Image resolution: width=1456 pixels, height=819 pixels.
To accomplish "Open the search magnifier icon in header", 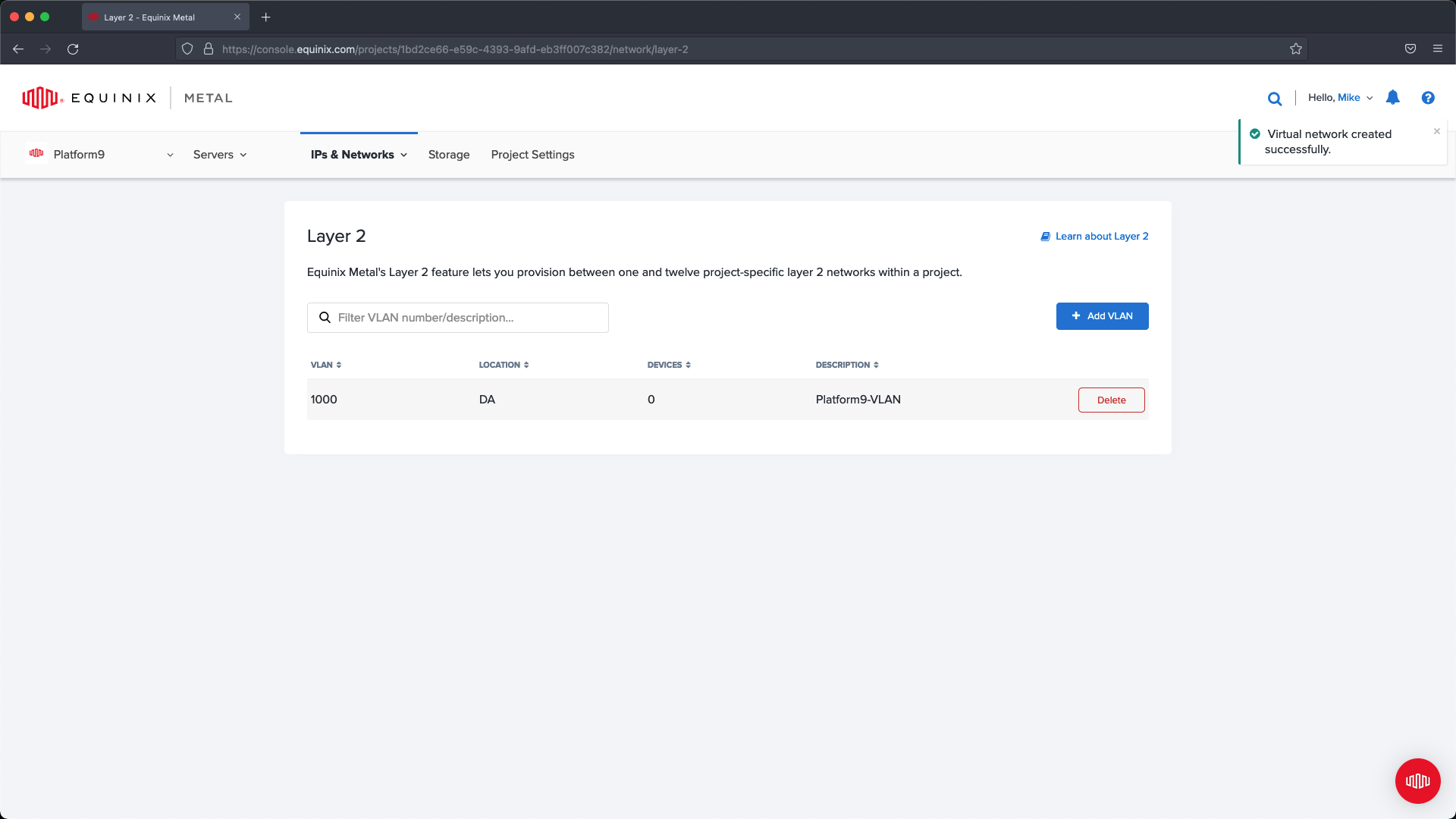I will [1275, 99].
